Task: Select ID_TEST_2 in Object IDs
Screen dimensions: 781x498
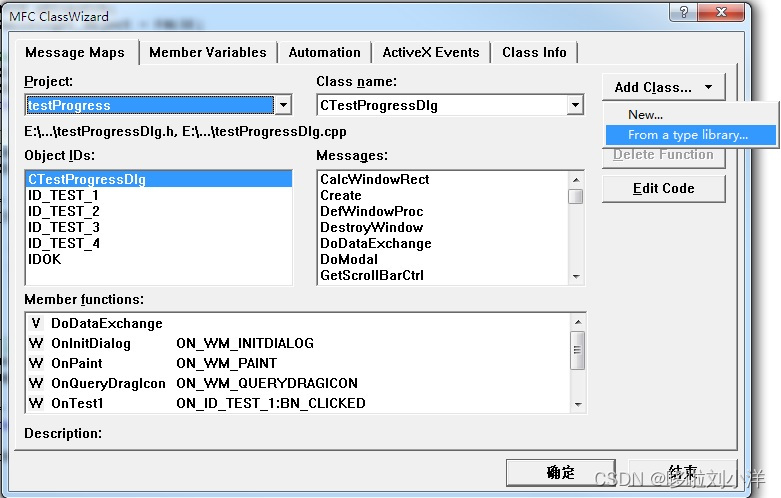Action: (158, 211)
